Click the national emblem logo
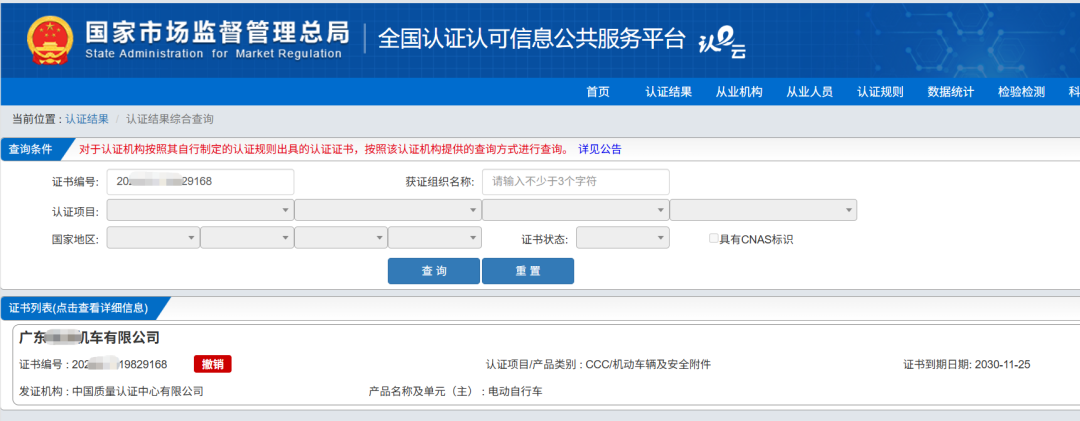This screenshot has width=1080, height=421. pyautogui.click(x=51, y=40)
